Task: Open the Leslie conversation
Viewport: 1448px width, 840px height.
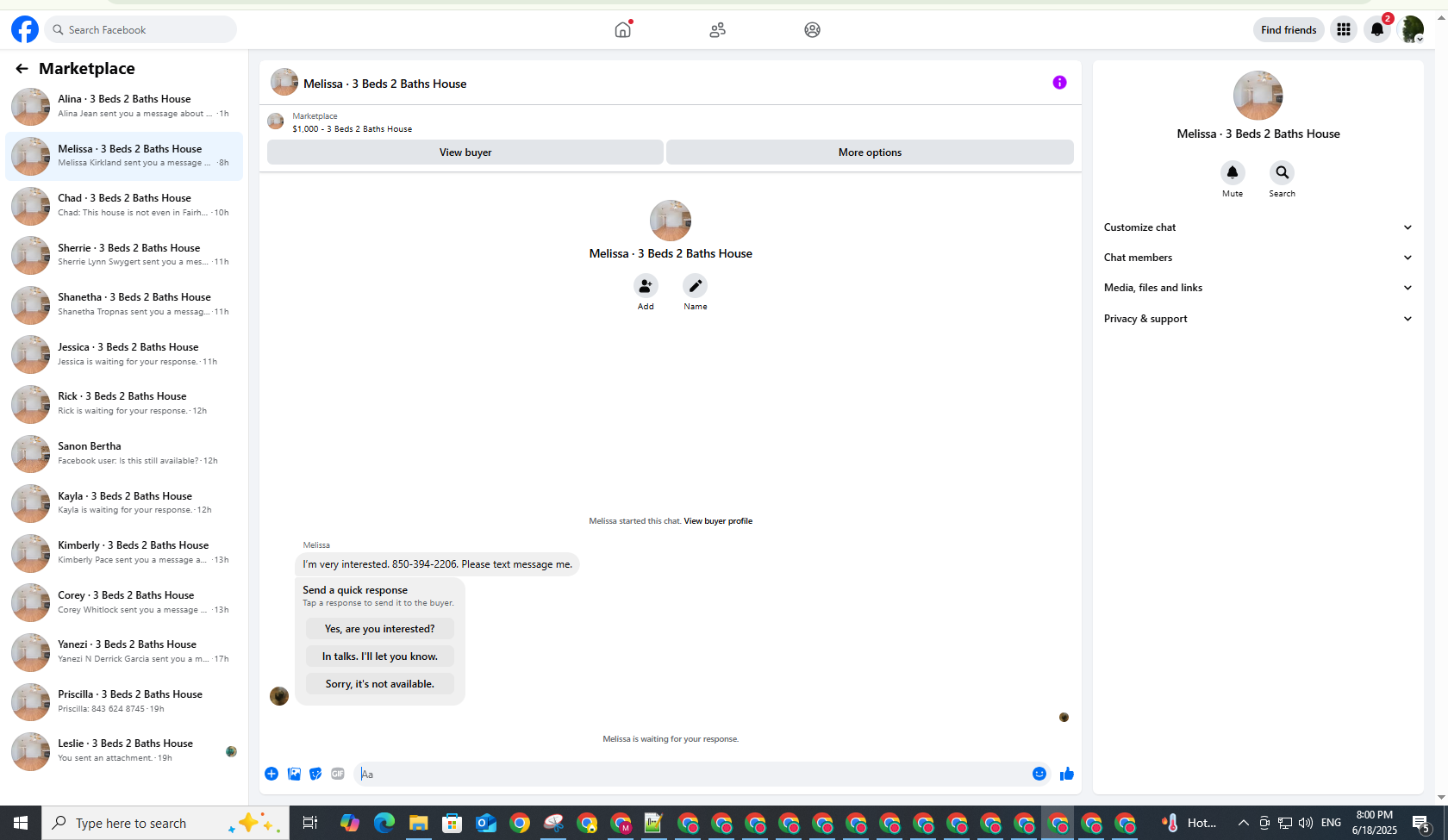Action: tap(124, 750)
